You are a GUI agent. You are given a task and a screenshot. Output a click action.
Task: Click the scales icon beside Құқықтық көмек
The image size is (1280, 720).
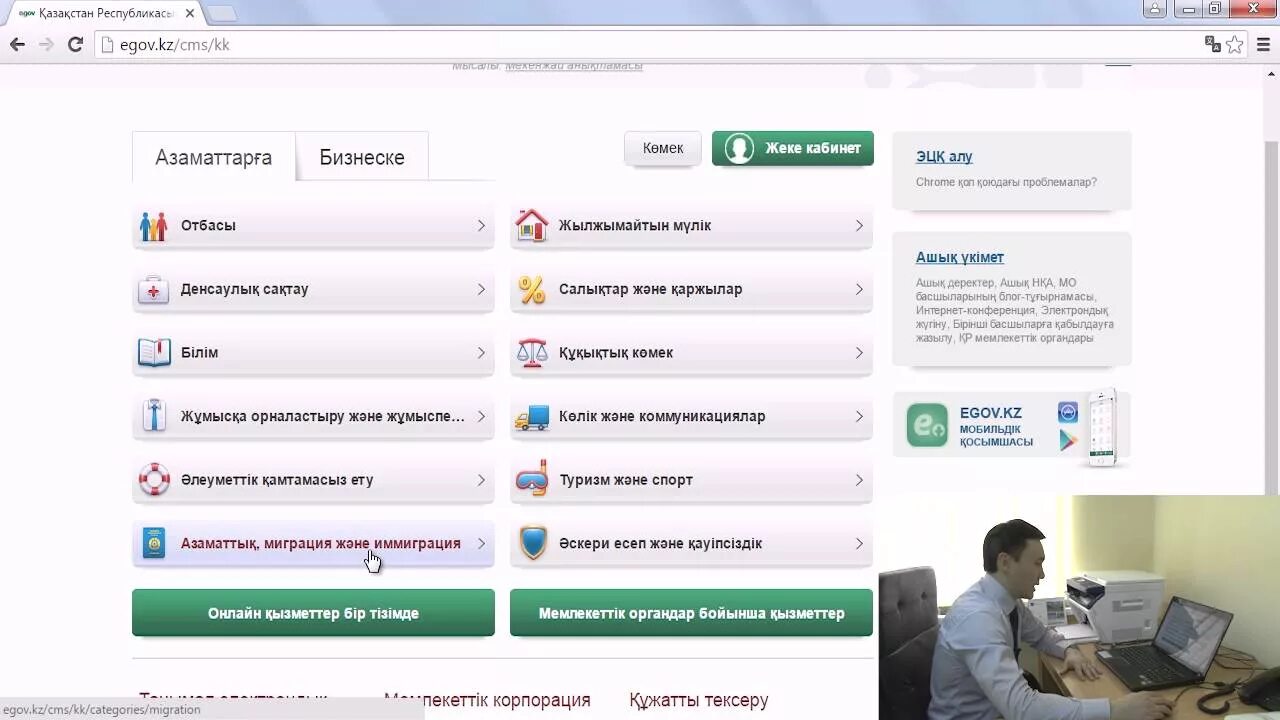click(x=531, y=353)
